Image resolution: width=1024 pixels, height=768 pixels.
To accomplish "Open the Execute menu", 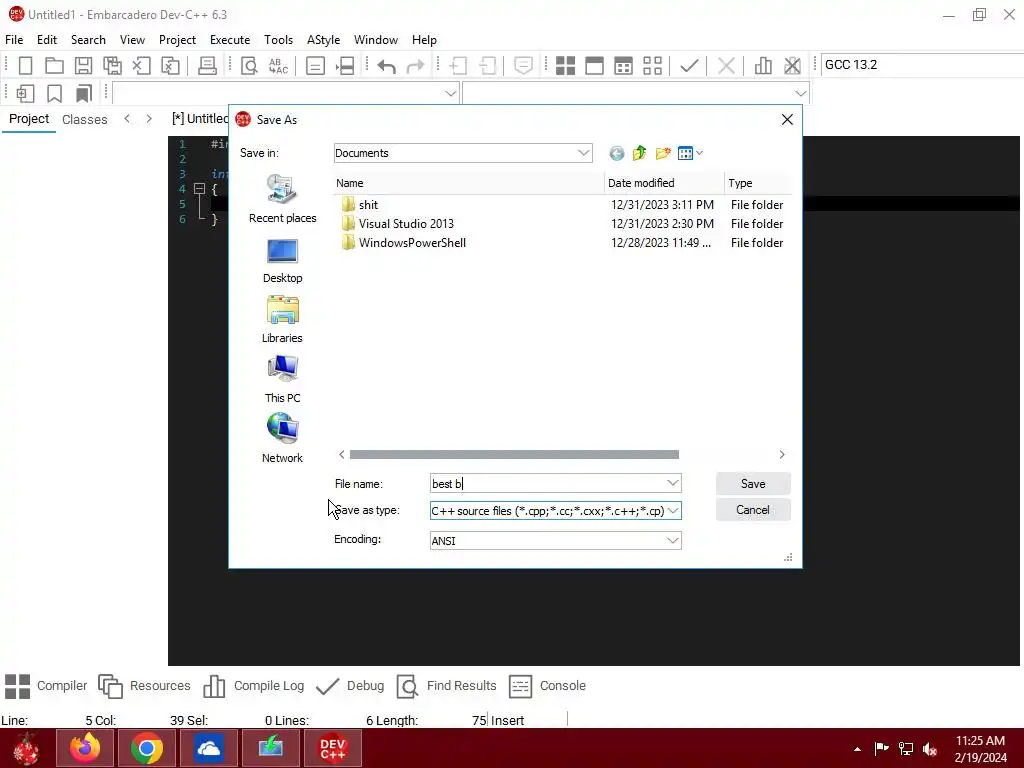I will [230, 40].
